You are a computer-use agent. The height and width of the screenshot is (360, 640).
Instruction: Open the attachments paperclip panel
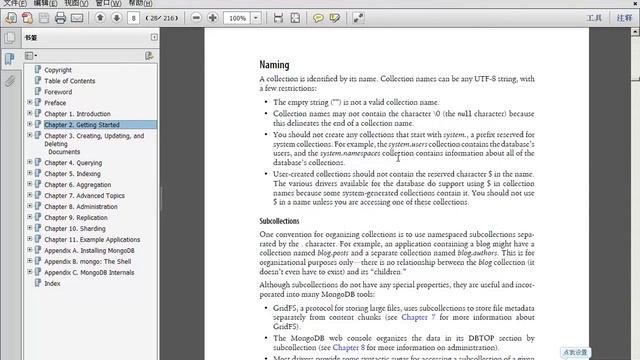click(10, 80)
